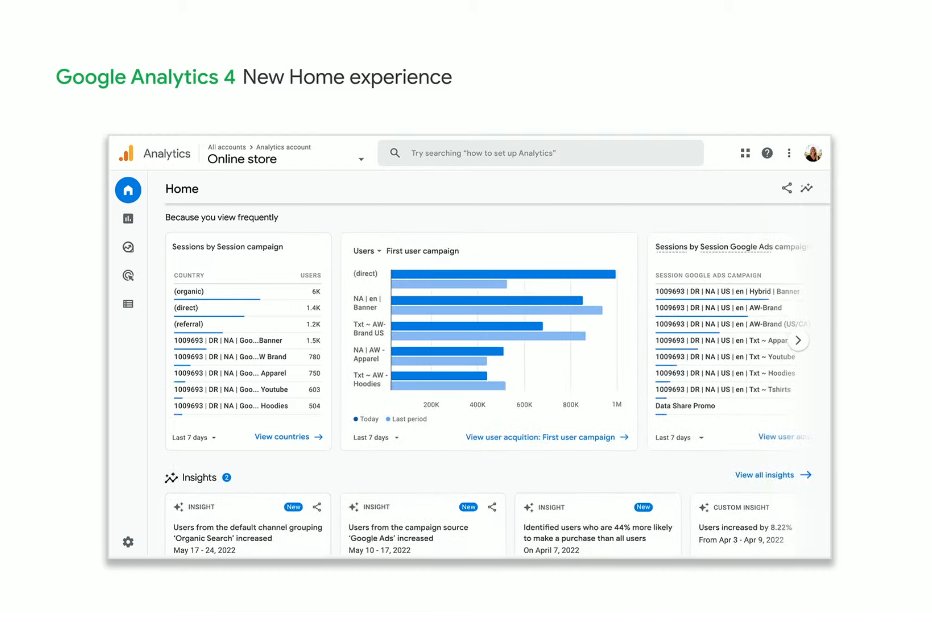932x622 pixels.
Task: Select the Goo...W Brand campaign row
Action: click(x=247, y=357)
